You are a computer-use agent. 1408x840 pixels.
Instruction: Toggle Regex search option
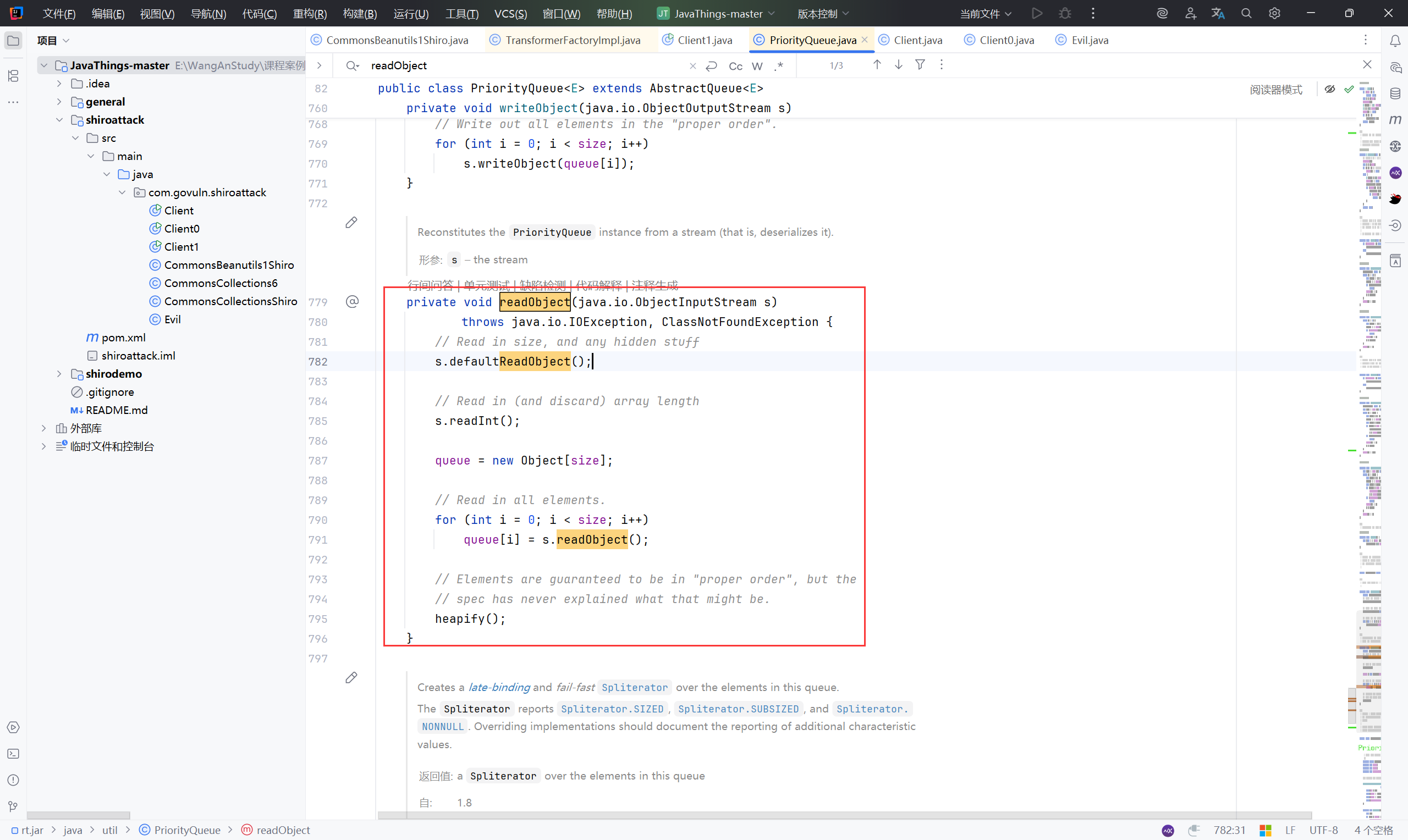[779, 66]
